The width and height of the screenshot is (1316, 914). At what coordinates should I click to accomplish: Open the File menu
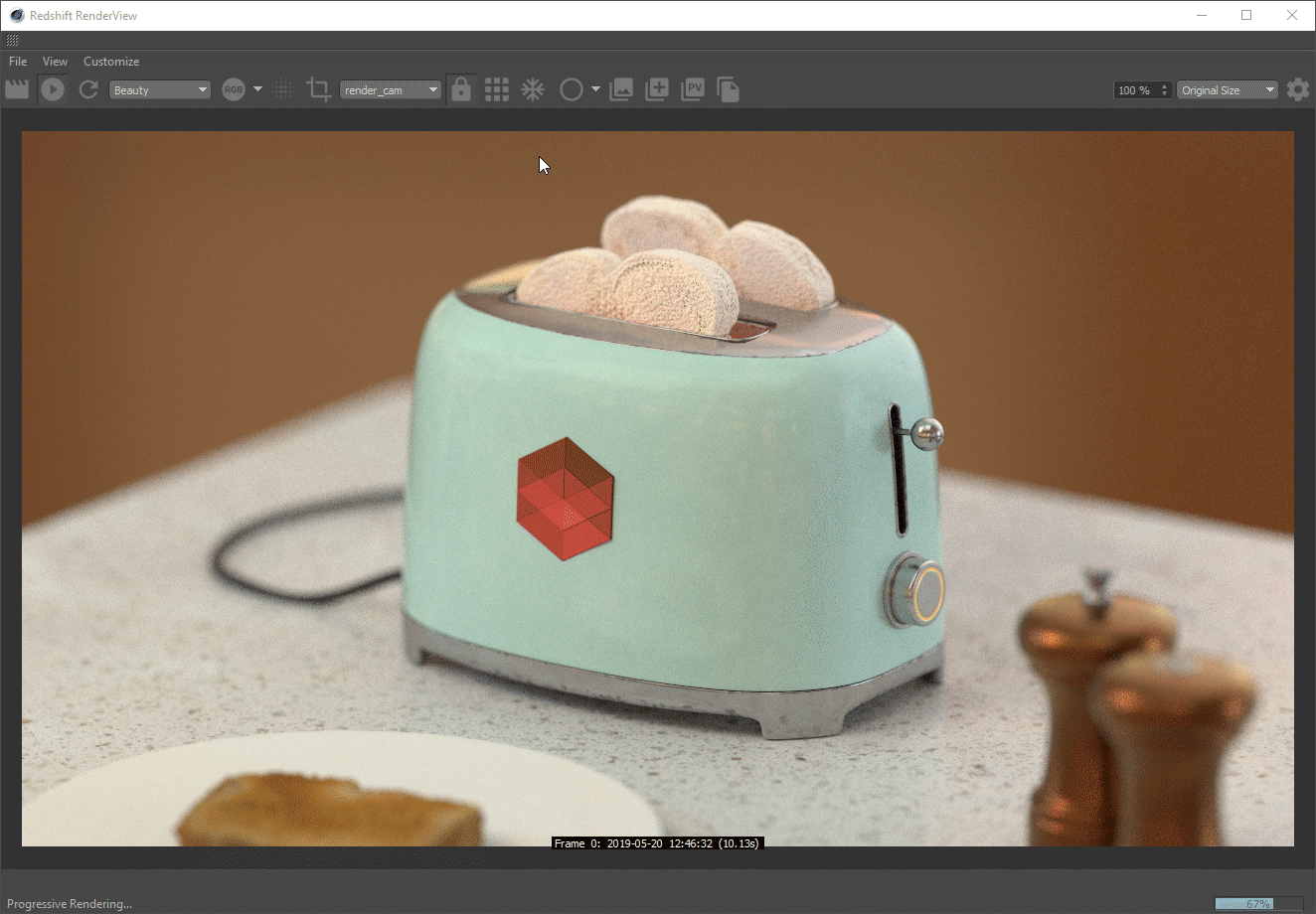(18, 61)
